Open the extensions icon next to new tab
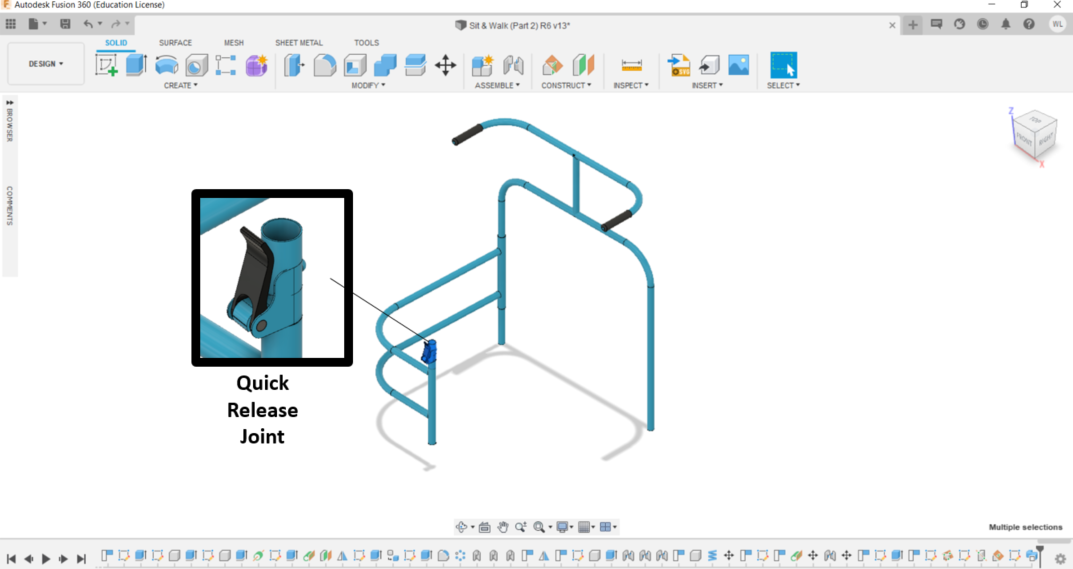 (937, 24)
